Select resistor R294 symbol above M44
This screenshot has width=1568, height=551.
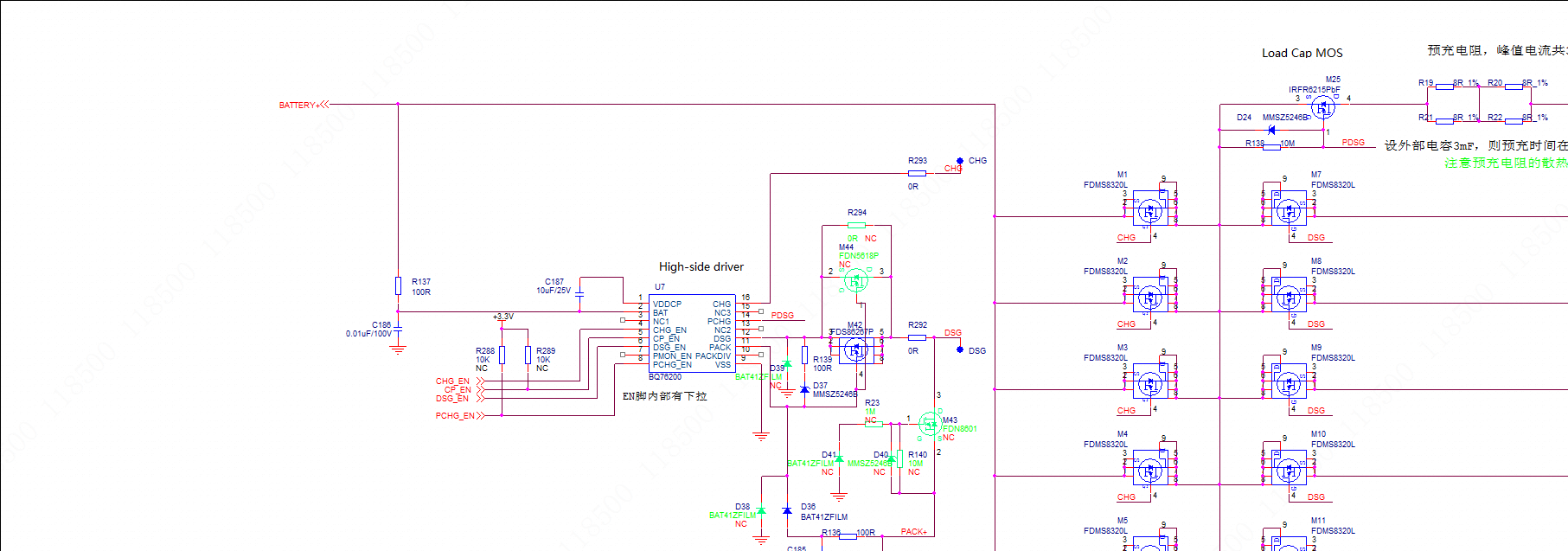coord(856,225)
